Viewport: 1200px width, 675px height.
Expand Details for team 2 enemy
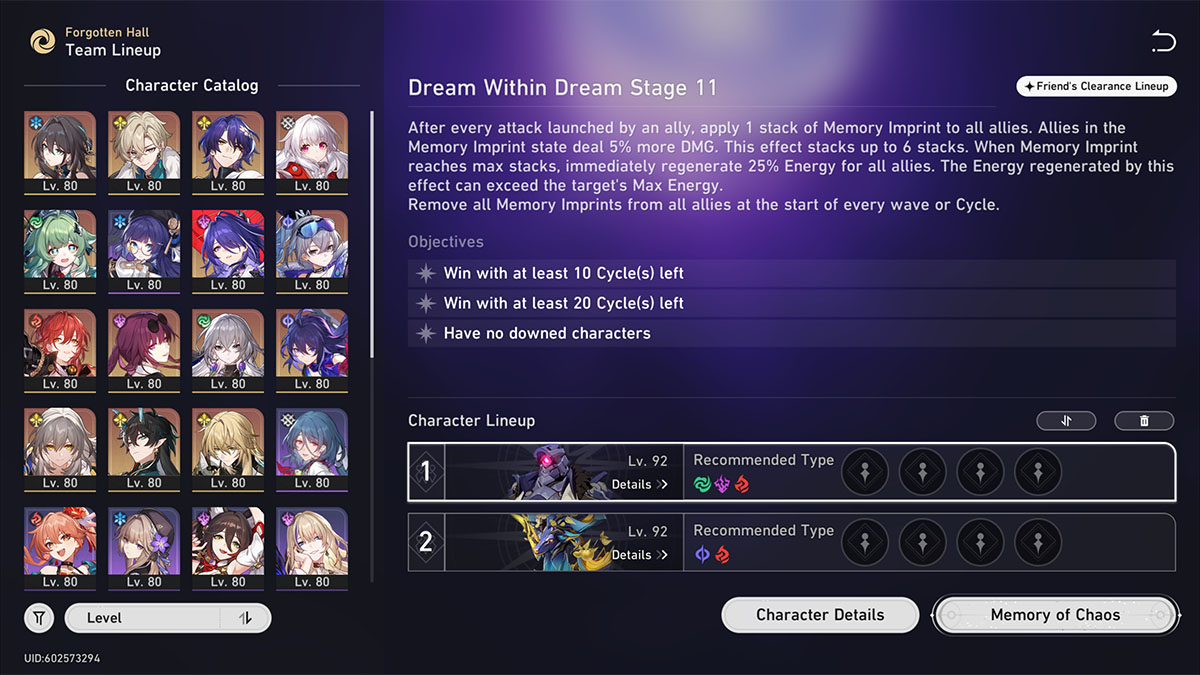click(x=640, y=555)
